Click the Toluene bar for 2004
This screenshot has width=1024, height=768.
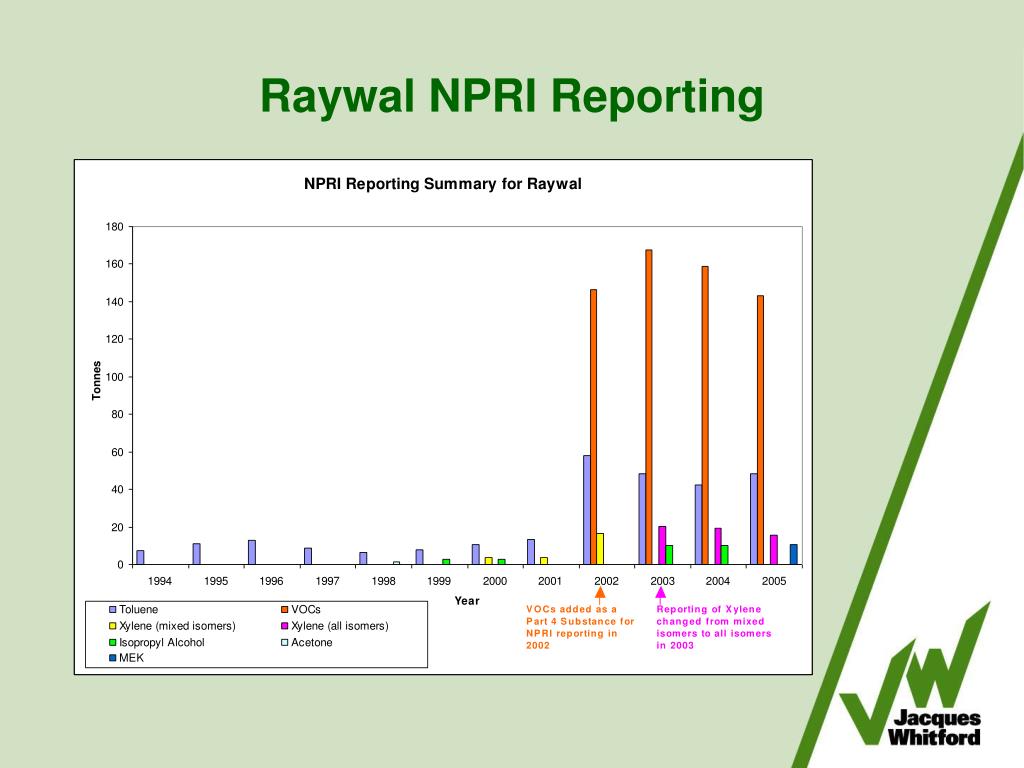click(x=698, y=524)
